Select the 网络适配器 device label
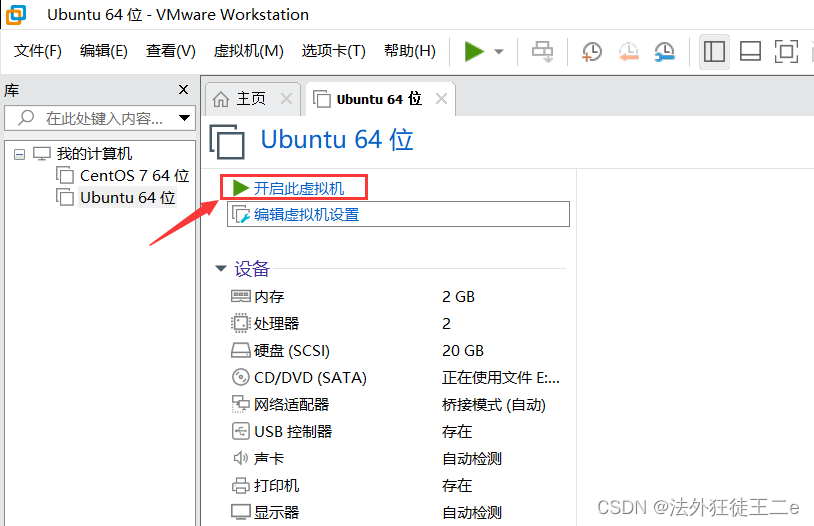 (x=291, y=404)
